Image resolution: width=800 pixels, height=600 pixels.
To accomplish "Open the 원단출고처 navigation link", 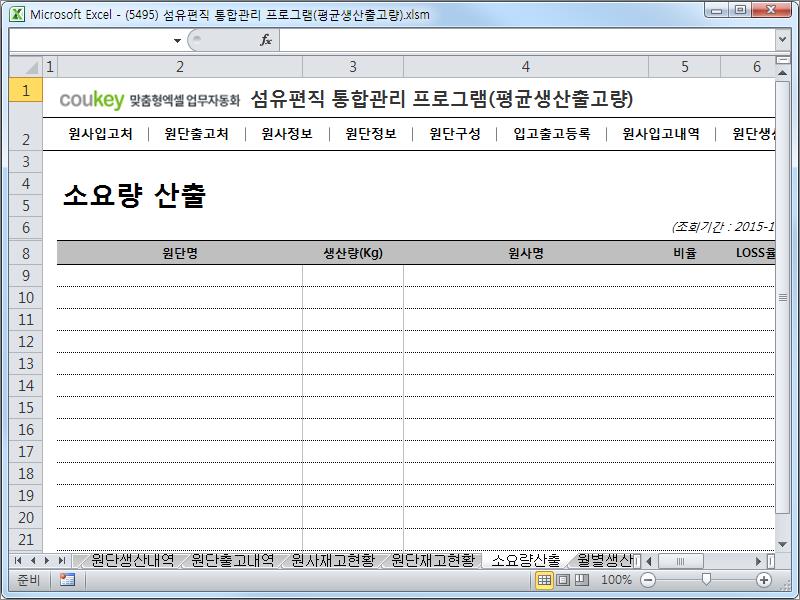I will (196, 134).
